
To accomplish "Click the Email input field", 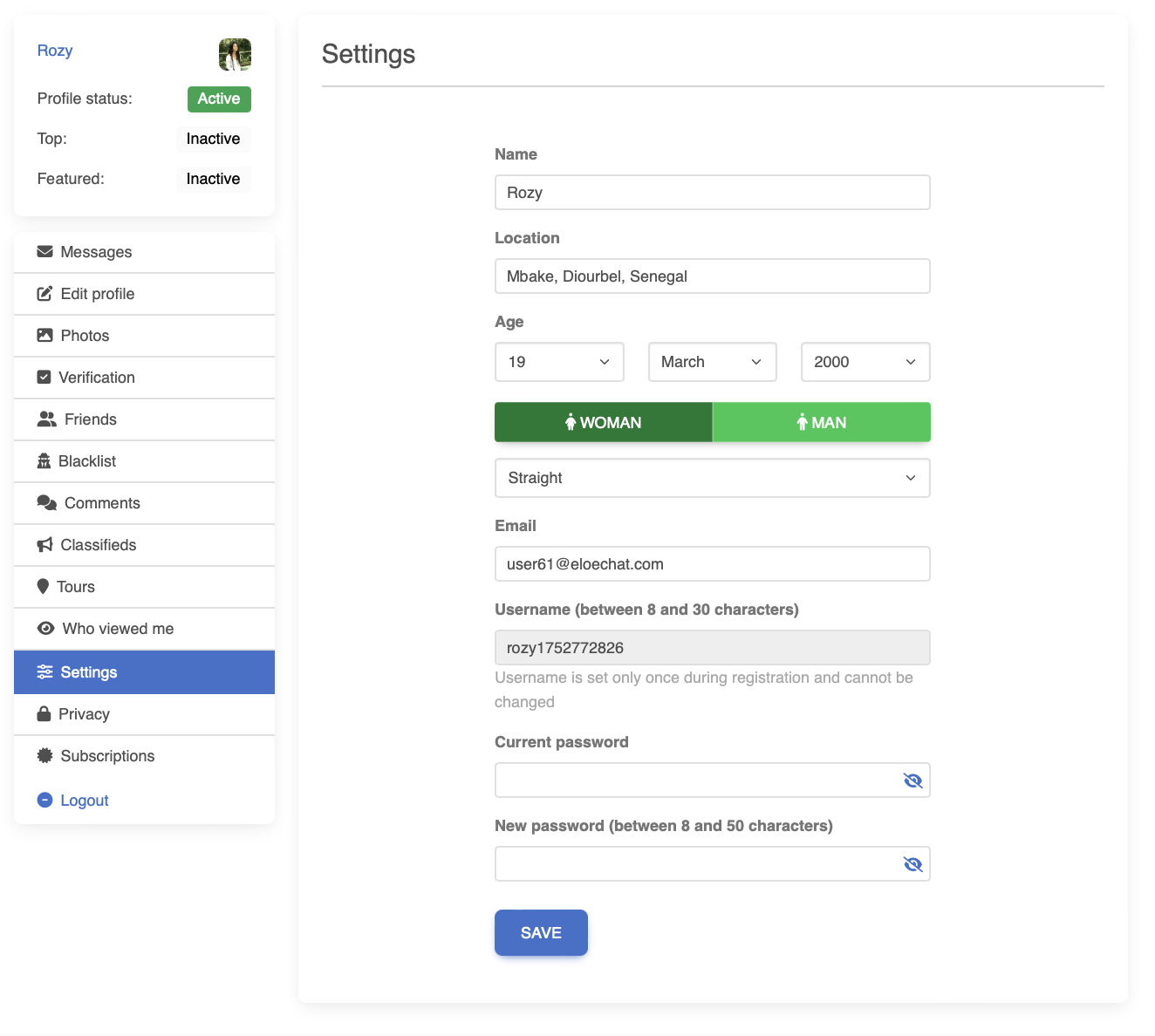I will 713,564.
